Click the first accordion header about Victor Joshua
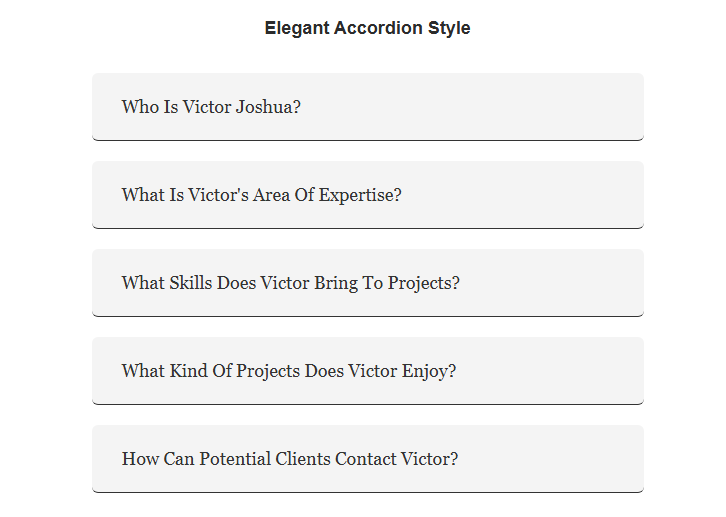This screenshot has width=726, height=517. [368, 107]
